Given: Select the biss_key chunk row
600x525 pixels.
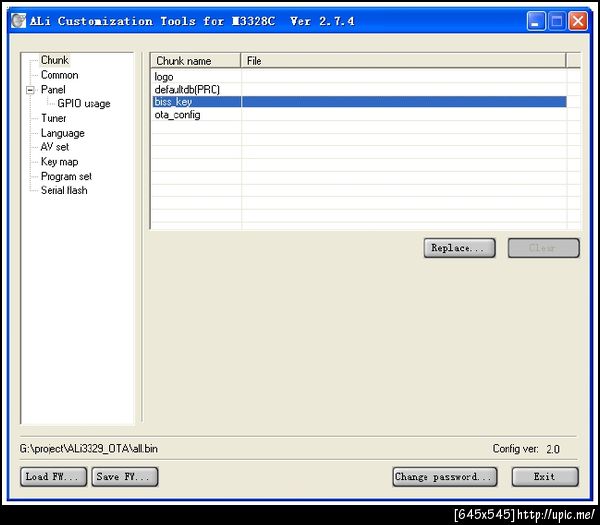Looking at the screenshot, I should [x=359, y=102].
